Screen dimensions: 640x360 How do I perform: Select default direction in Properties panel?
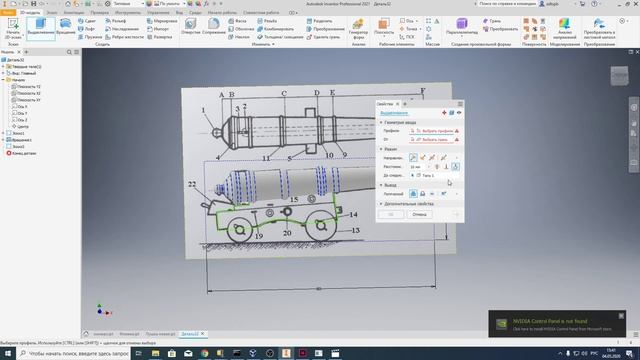(413, 158)
